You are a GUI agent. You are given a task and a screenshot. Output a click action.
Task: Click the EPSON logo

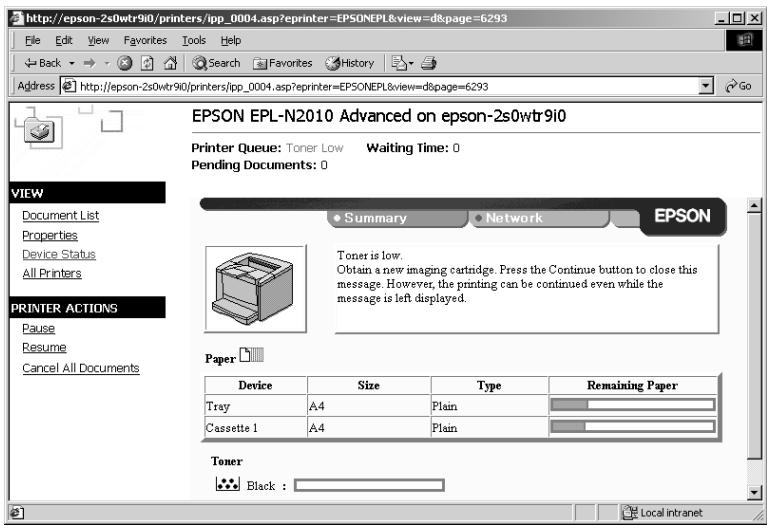coord(682,216)
